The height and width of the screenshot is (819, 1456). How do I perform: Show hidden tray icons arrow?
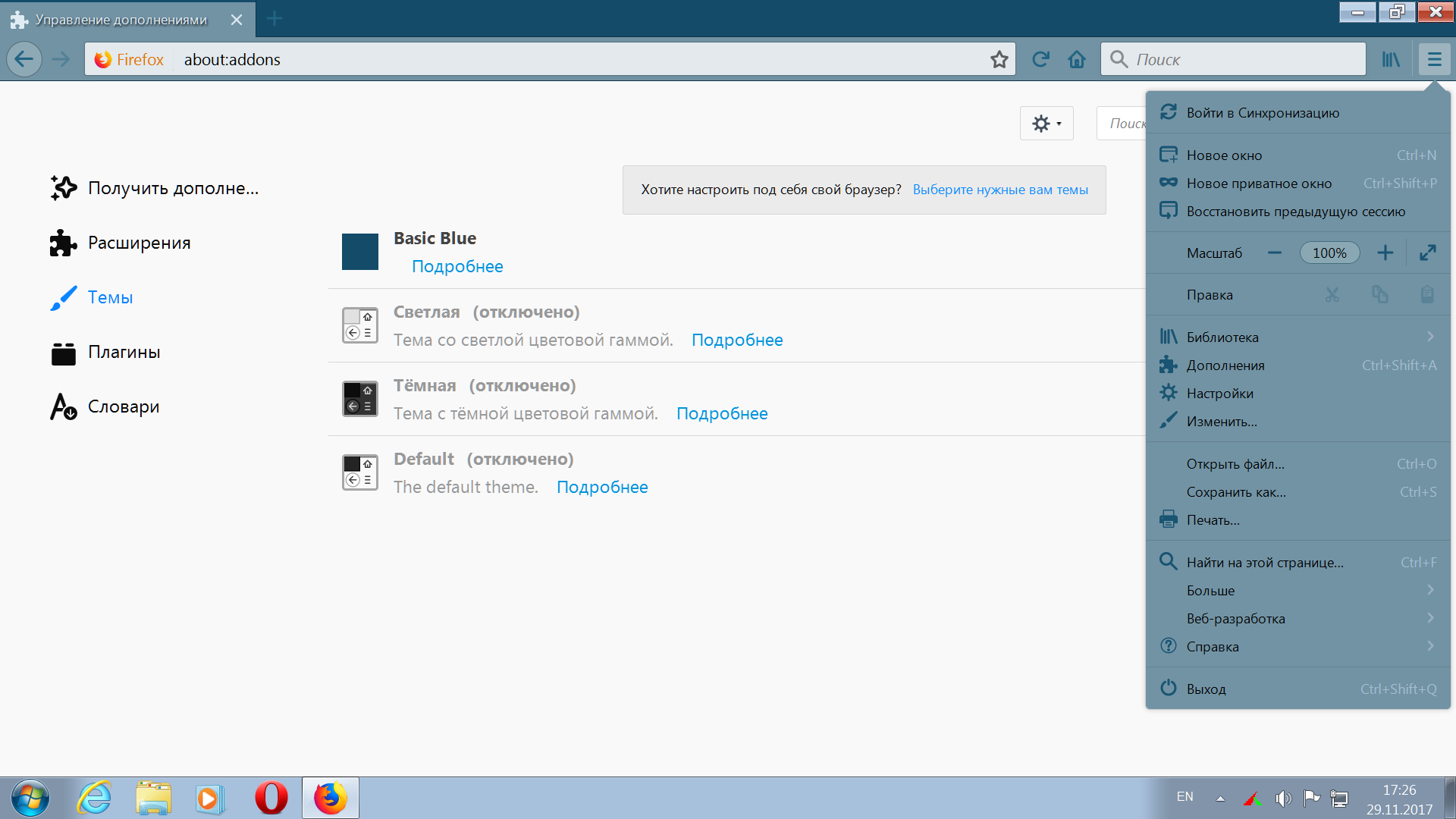click(x=1220, y=798)
